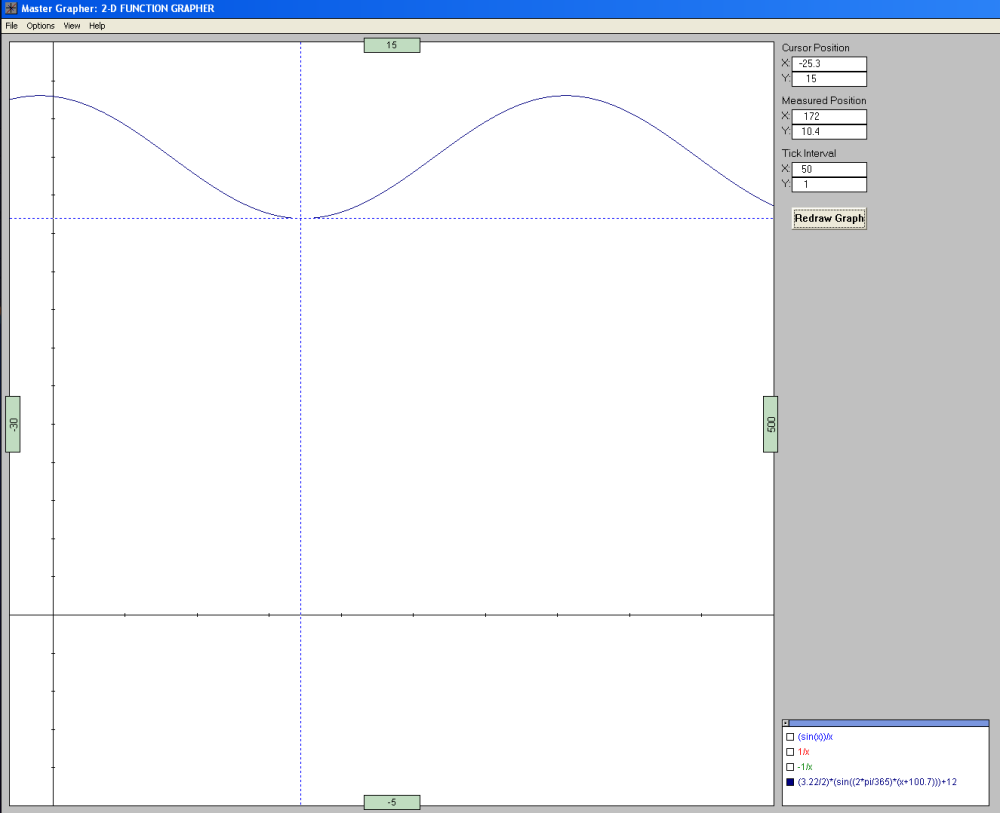Click the Master Grapher title bar icon
This screenshot has height=813, width=1000.
pyautogui.click(x=11, y=8)
